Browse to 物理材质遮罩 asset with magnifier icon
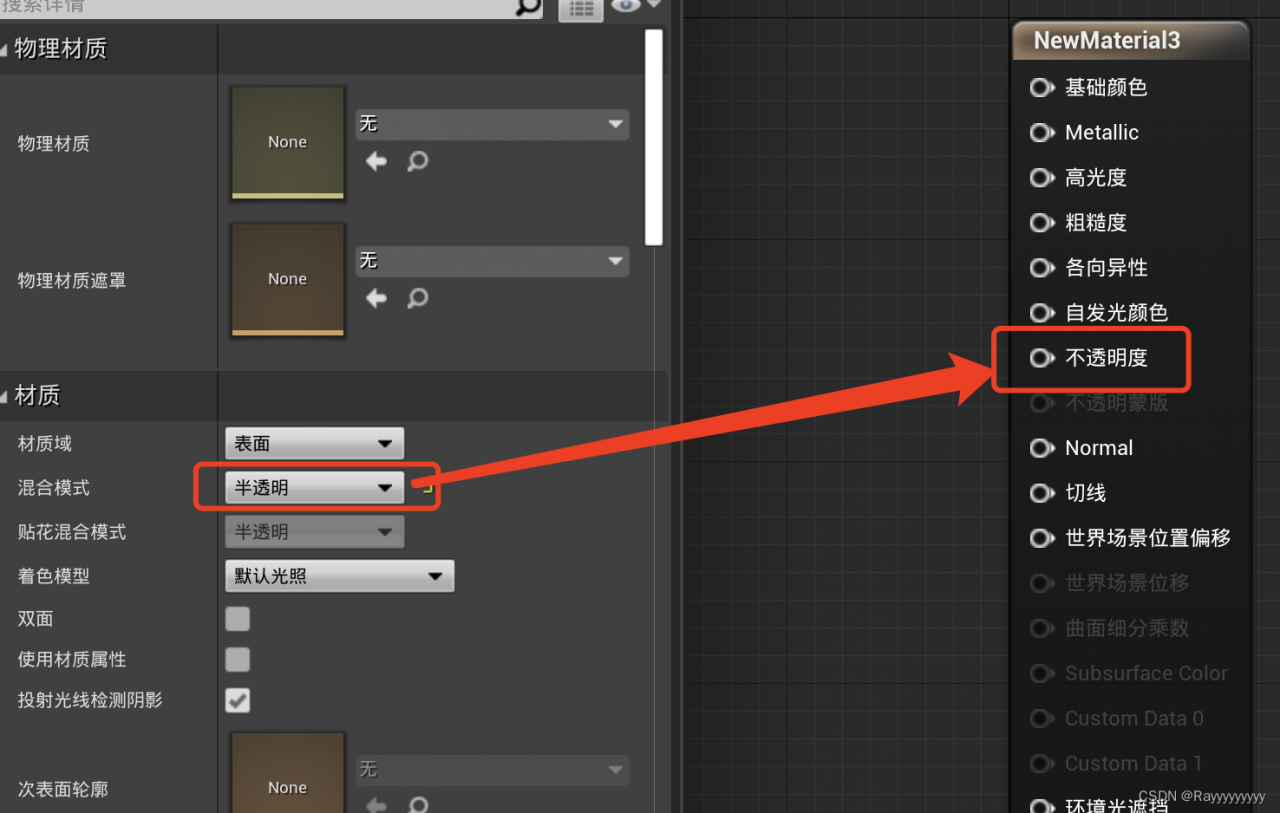 tap(418, 298)
